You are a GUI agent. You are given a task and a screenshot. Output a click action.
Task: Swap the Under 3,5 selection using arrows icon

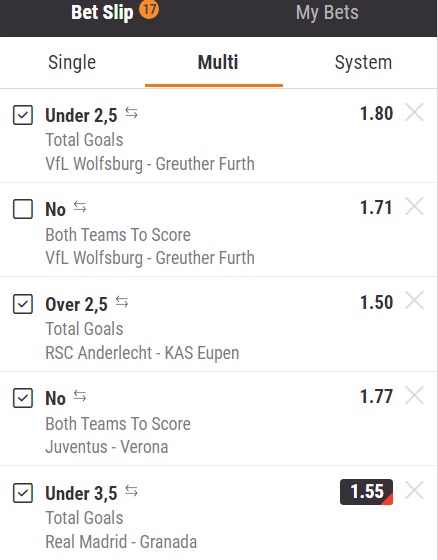[x=131, y=491]
